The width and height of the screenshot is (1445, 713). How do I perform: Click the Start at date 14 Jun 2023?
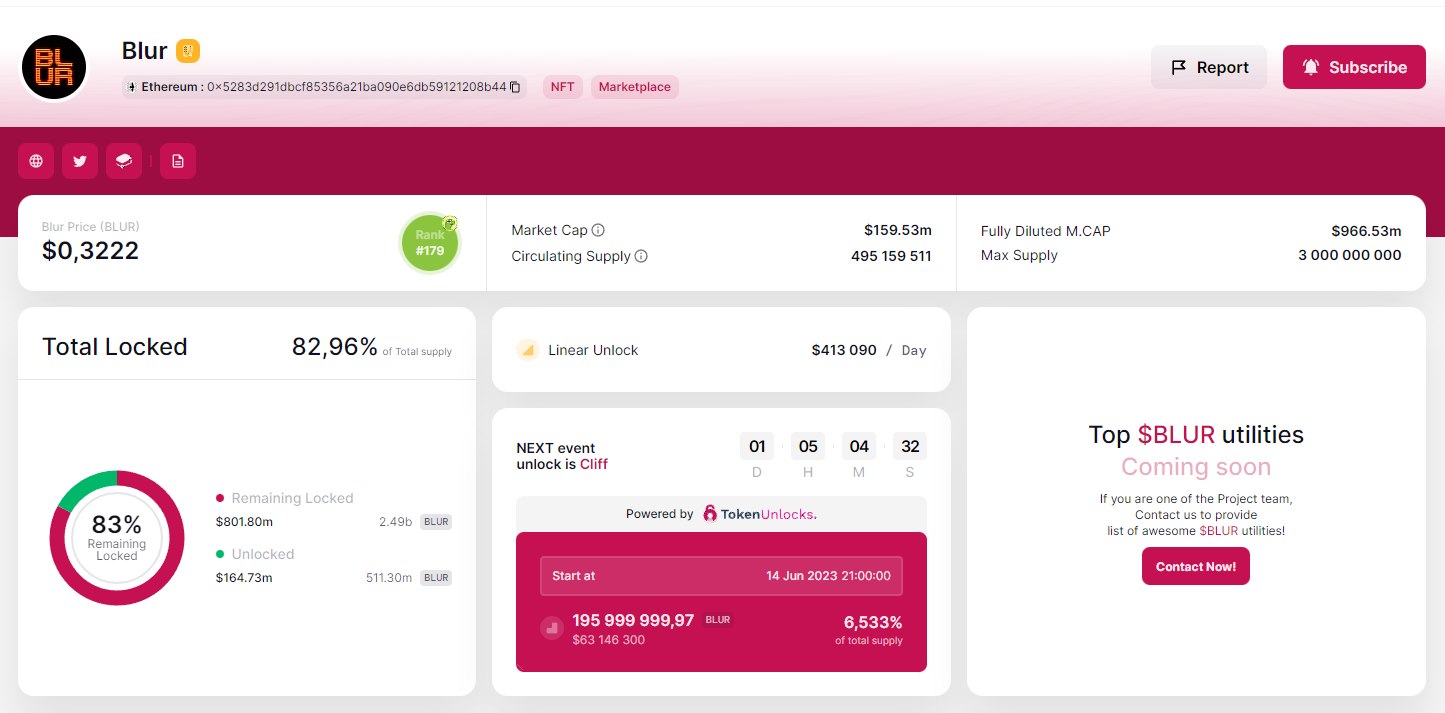[829, 576]
